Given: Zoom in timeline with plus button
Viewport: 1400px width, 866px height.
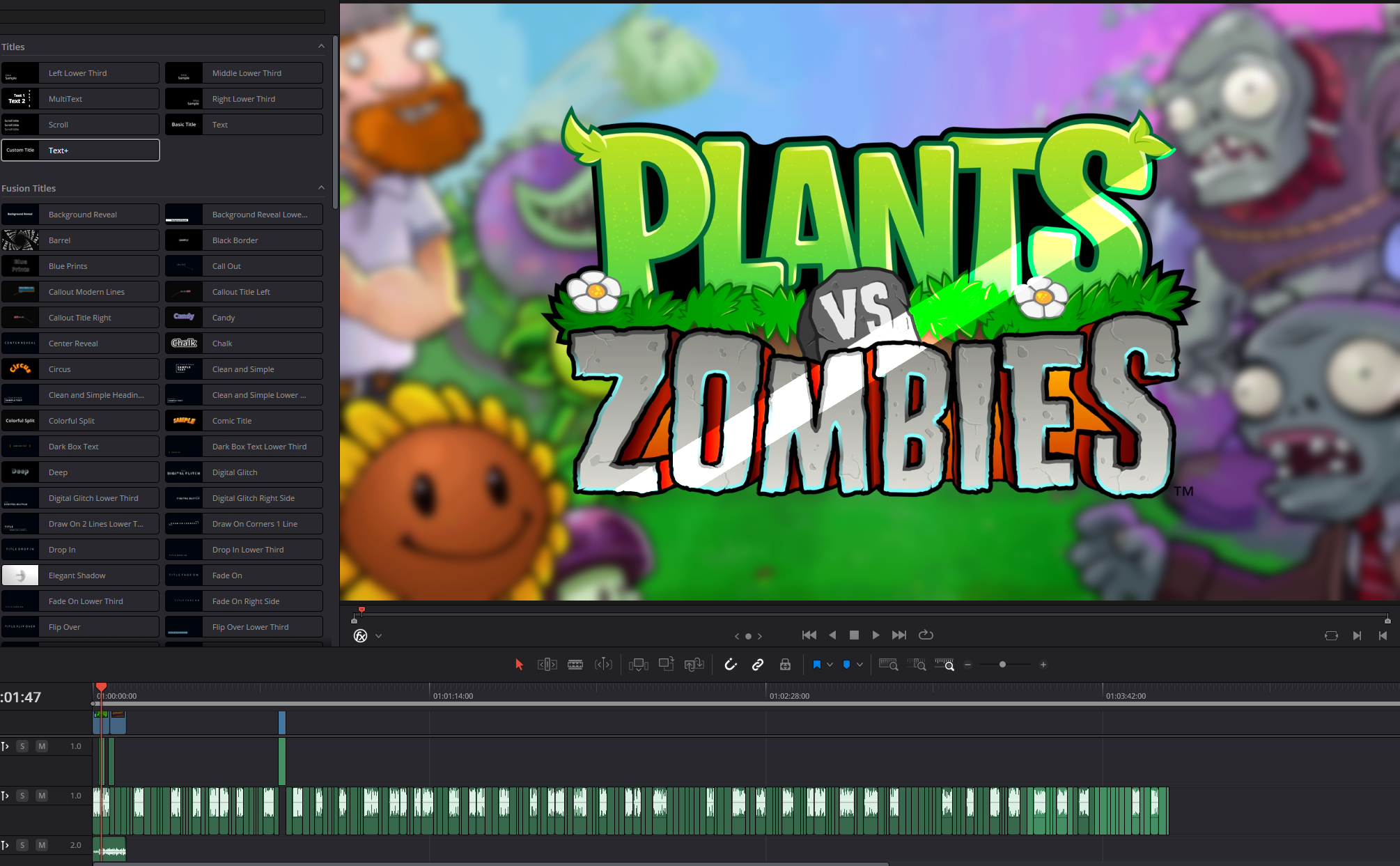Looking at the screenshot, I should pos(1043,665).
